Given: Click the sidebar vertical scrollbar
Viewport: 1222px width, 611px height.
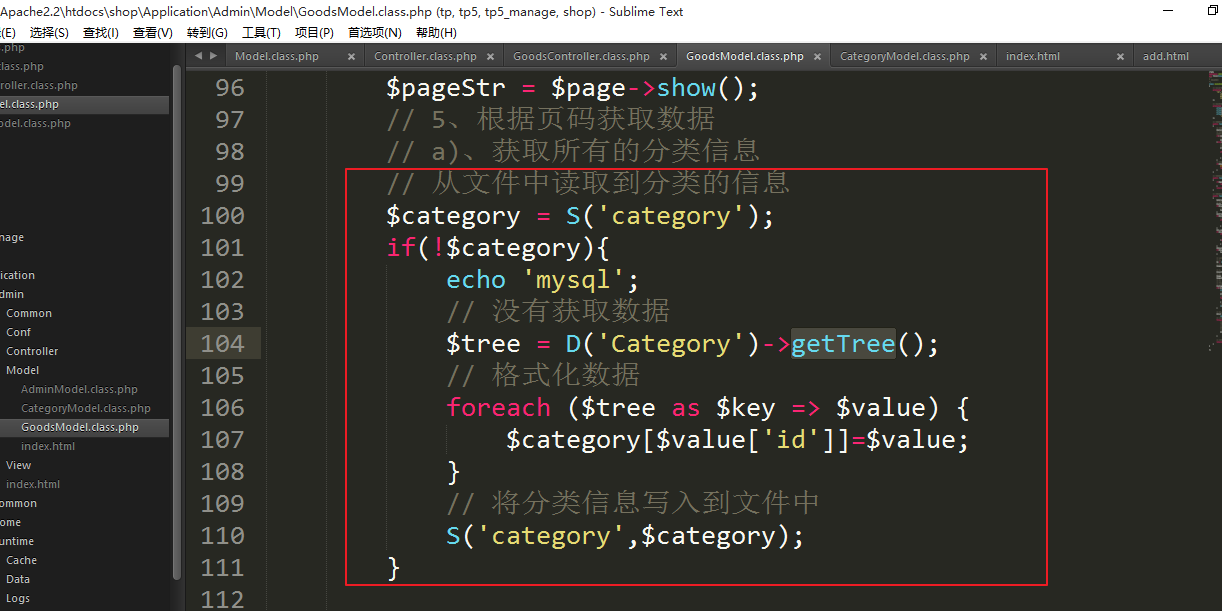Looking at the screenshot, I should pos(177,300).
